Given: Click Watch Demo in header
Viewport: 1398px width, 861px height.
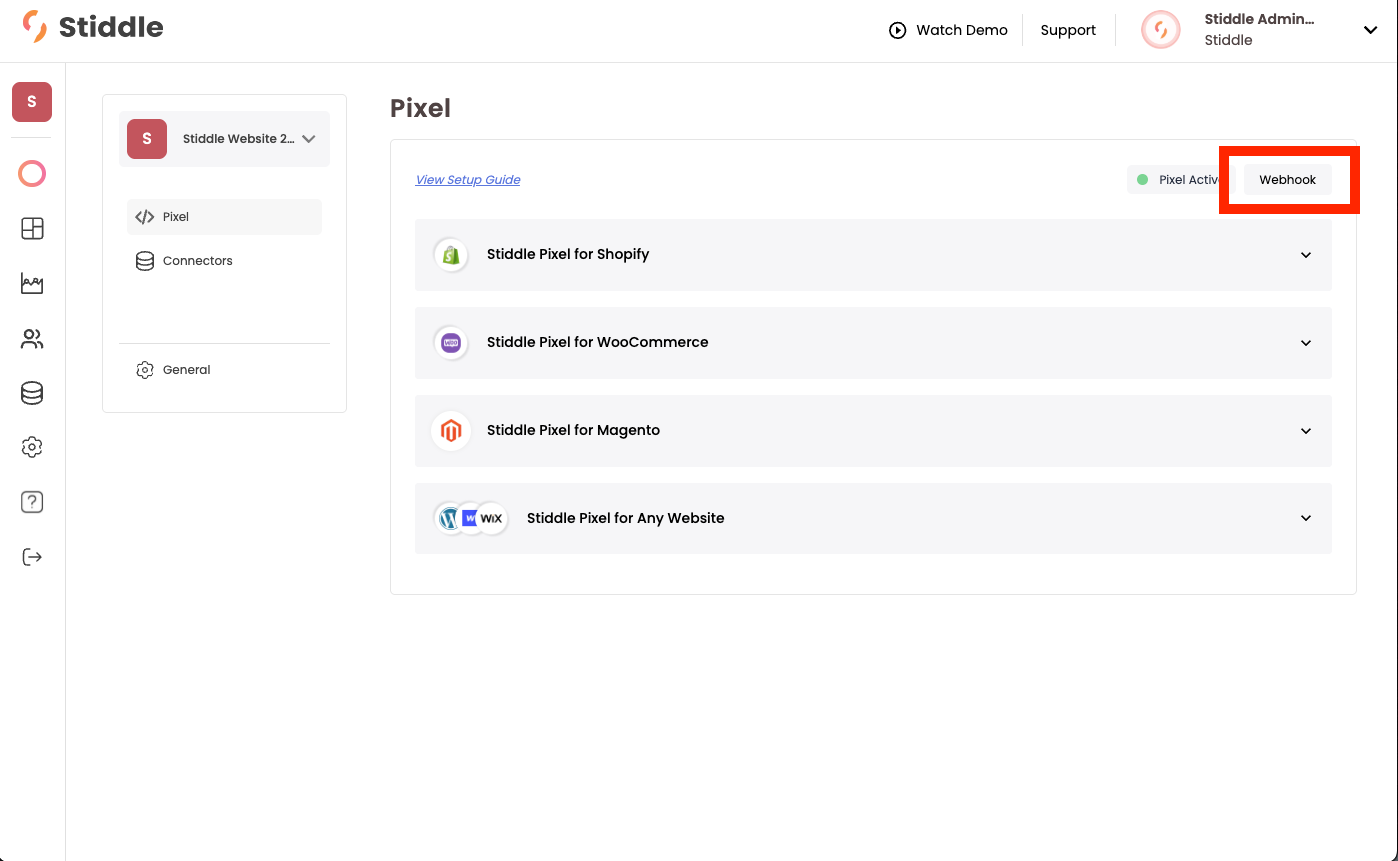Looking at the screenshot, I should point(948,30).
